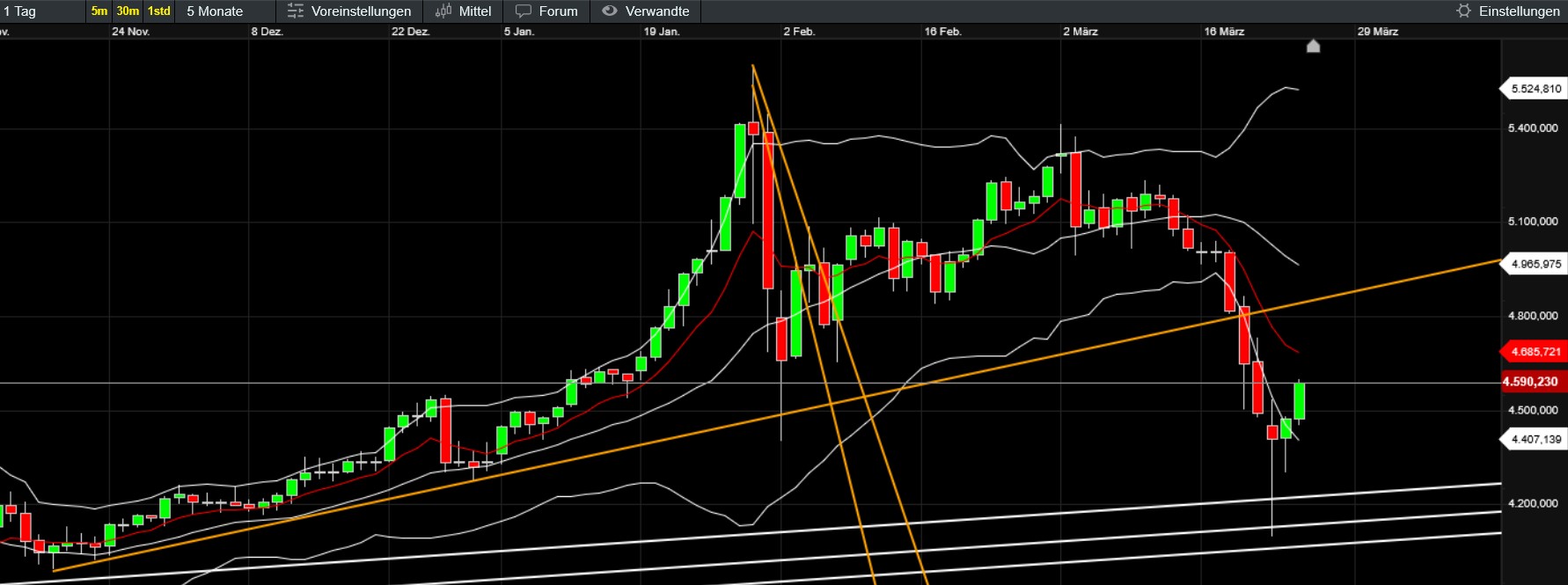Screen dimensions: 1568x585
Task: Click the Voreinstellungen text label
Action: coord(361,11)
